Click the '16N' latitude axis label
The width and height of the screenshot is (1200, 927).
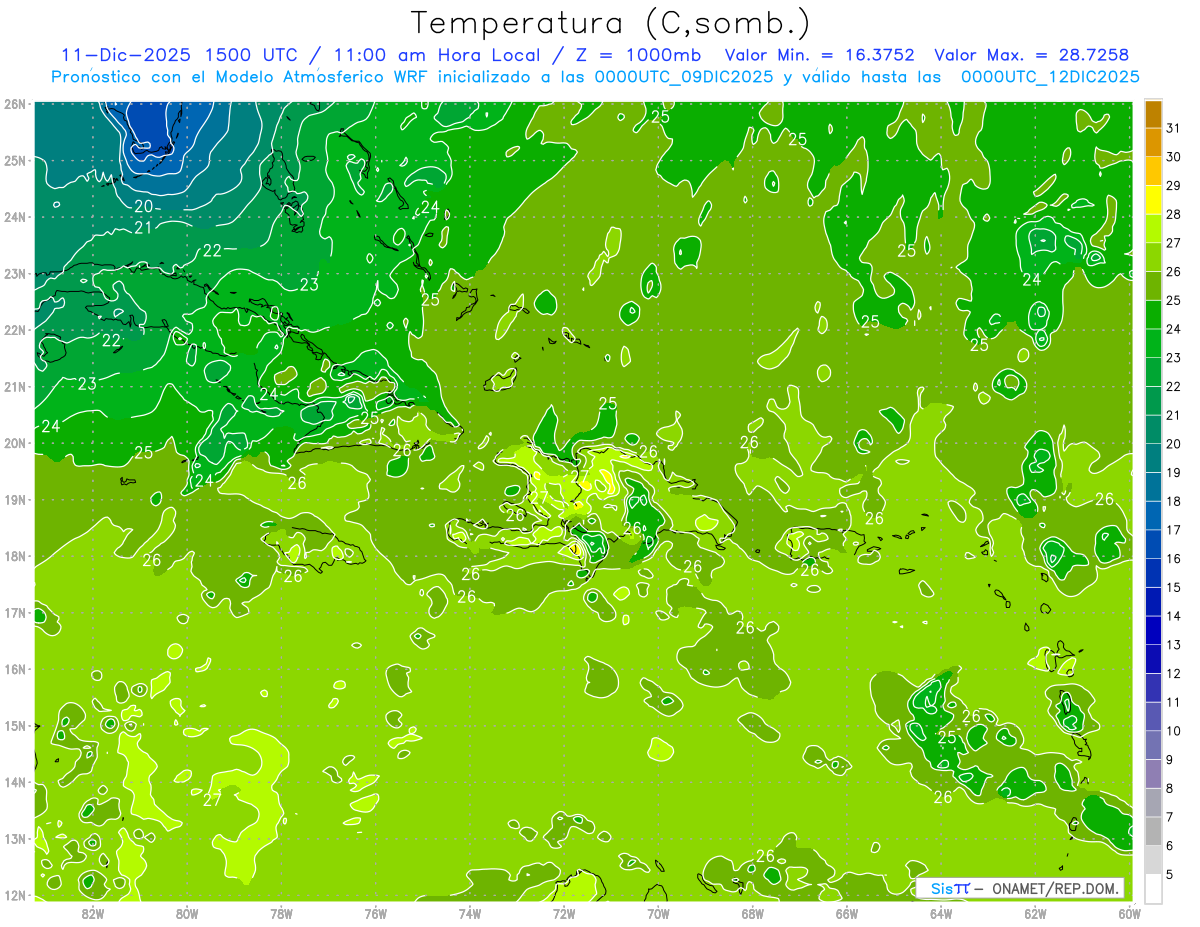click(x=15, y=669)
